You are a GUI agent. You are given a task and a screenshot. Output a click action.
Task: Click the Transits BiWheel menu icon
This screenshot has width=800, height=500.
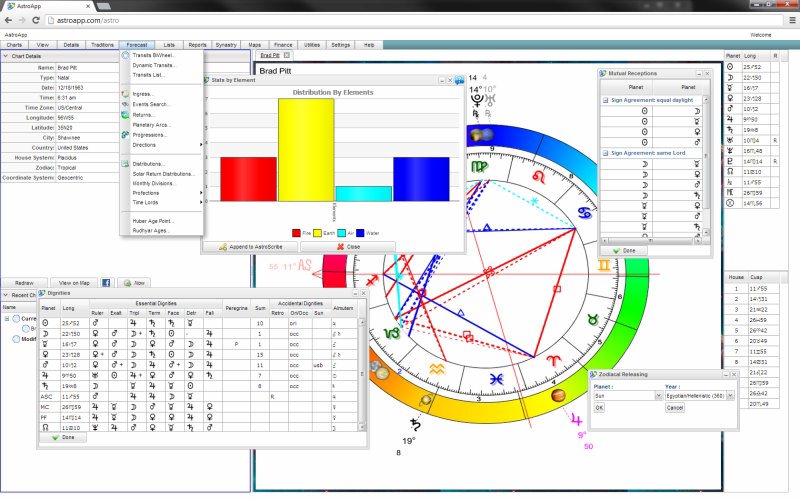(x=125, y=55)
